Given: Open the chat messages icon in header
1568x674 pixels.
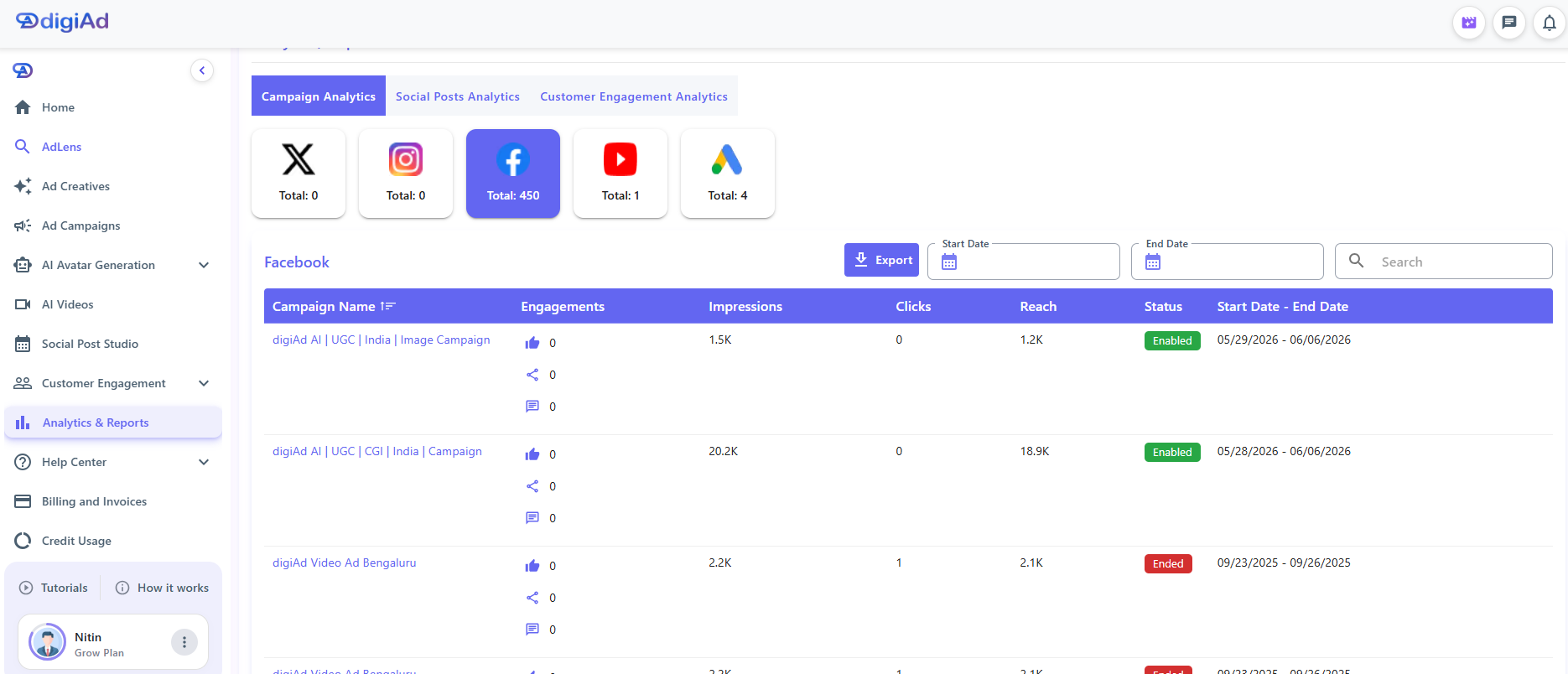Looking at the screenshot, I should [x=1509, y=23].
